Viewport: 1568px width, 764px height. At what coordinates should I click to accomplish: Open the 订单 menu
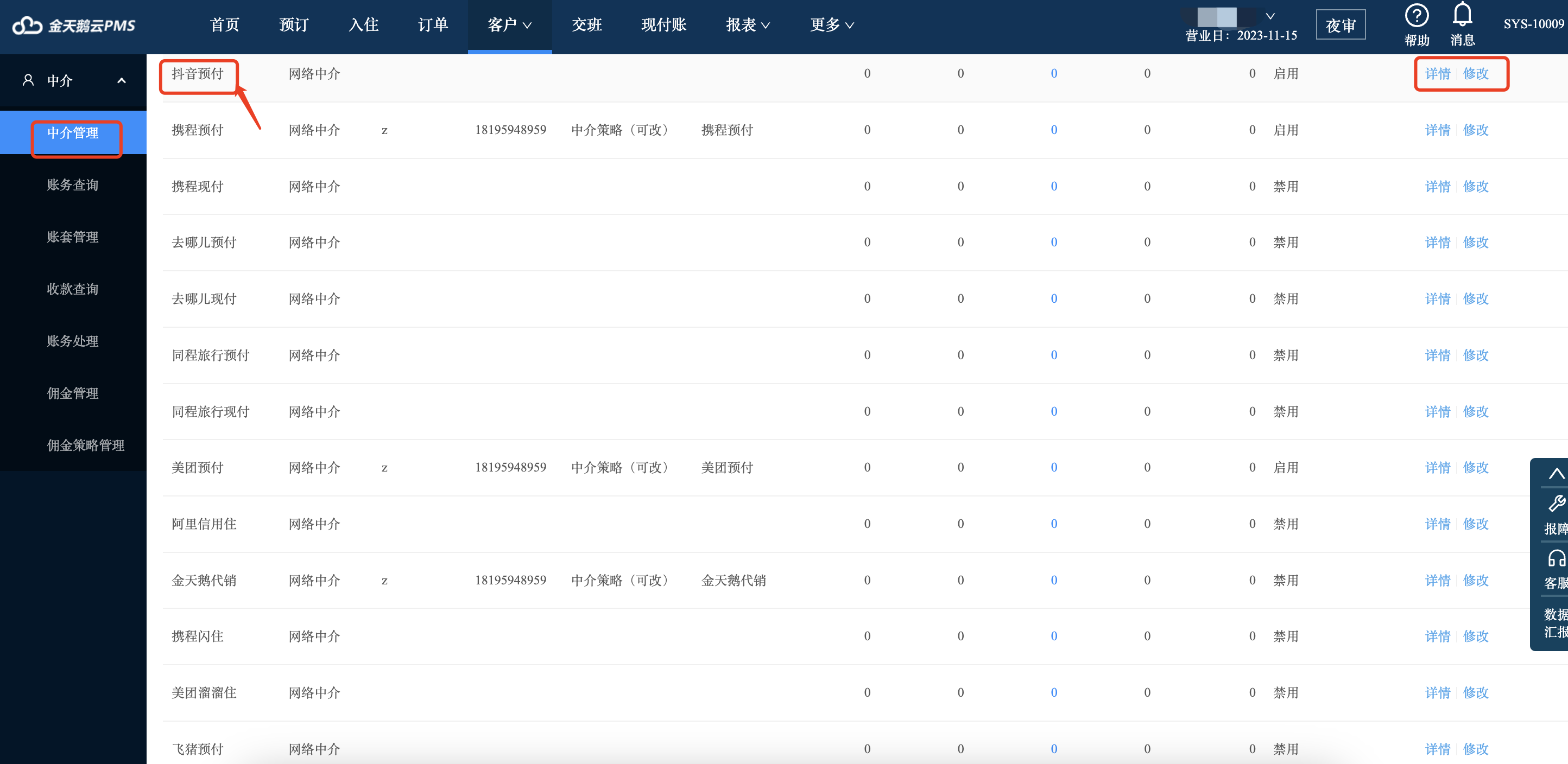coord(433,25)
